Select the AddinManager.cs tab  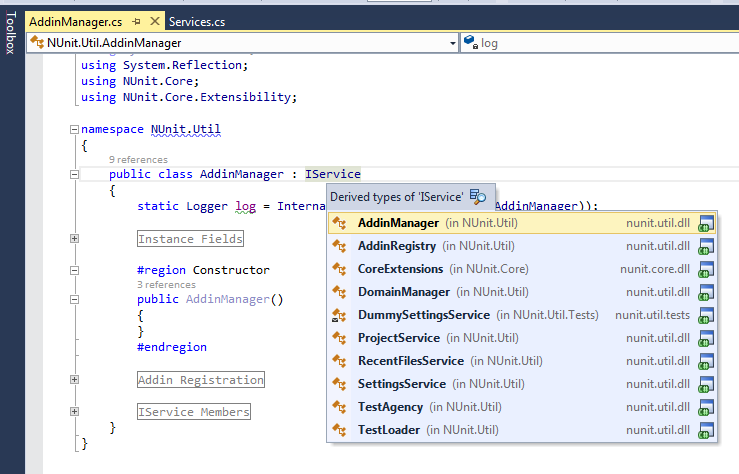point(75,22)
